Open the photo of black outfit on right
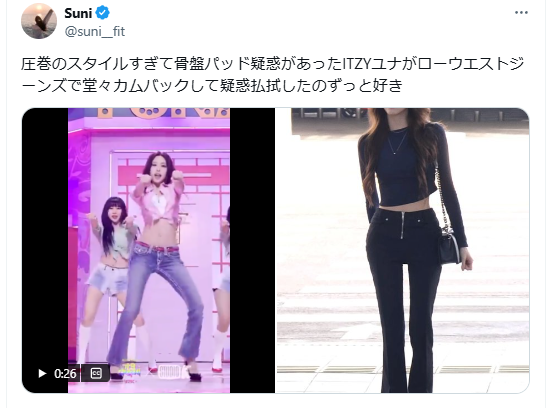The height and width of the screenshot is (408, 560). click(403, 250)
